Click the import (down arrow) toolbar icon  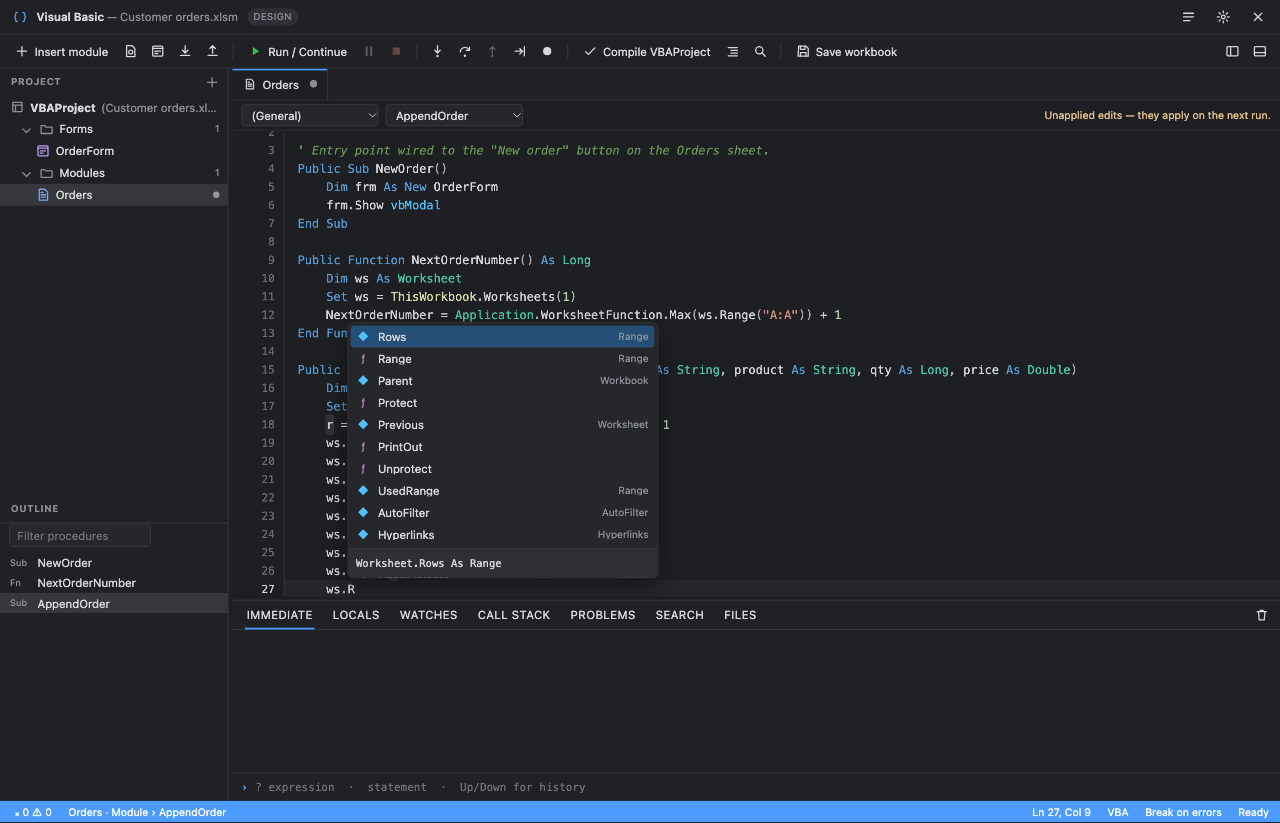tap(185, 52)
